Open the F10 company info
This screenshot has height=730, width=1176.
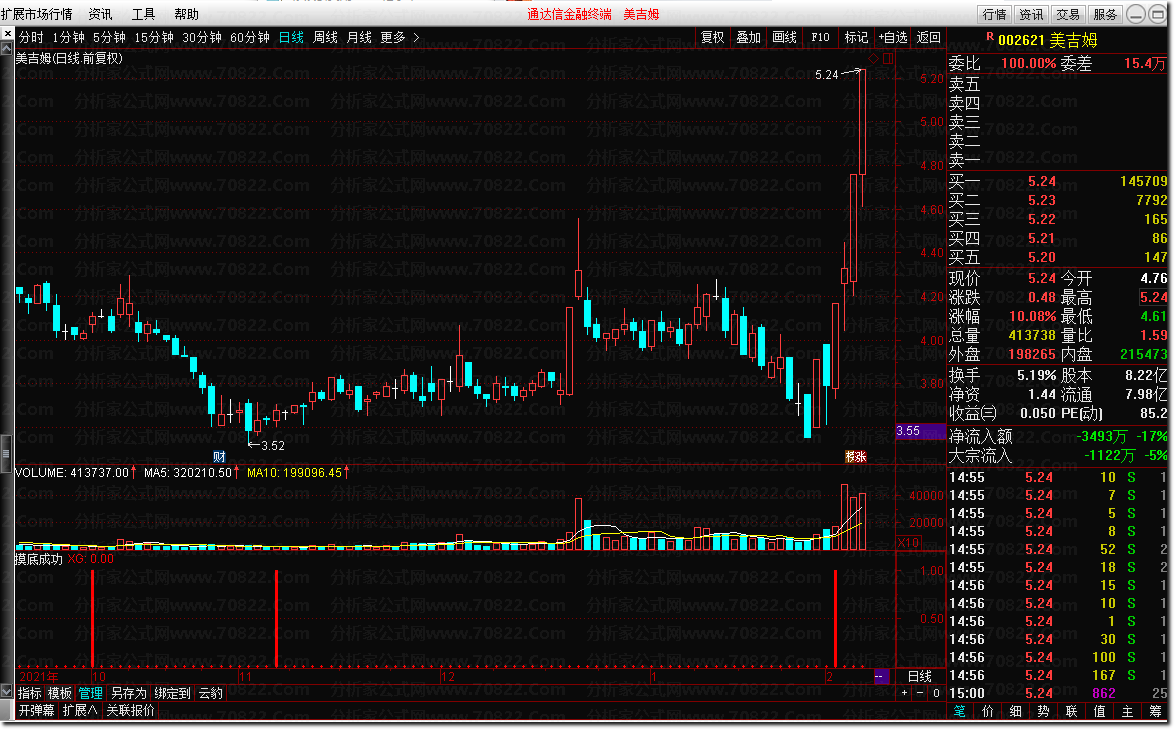click(x=820, y=37)
